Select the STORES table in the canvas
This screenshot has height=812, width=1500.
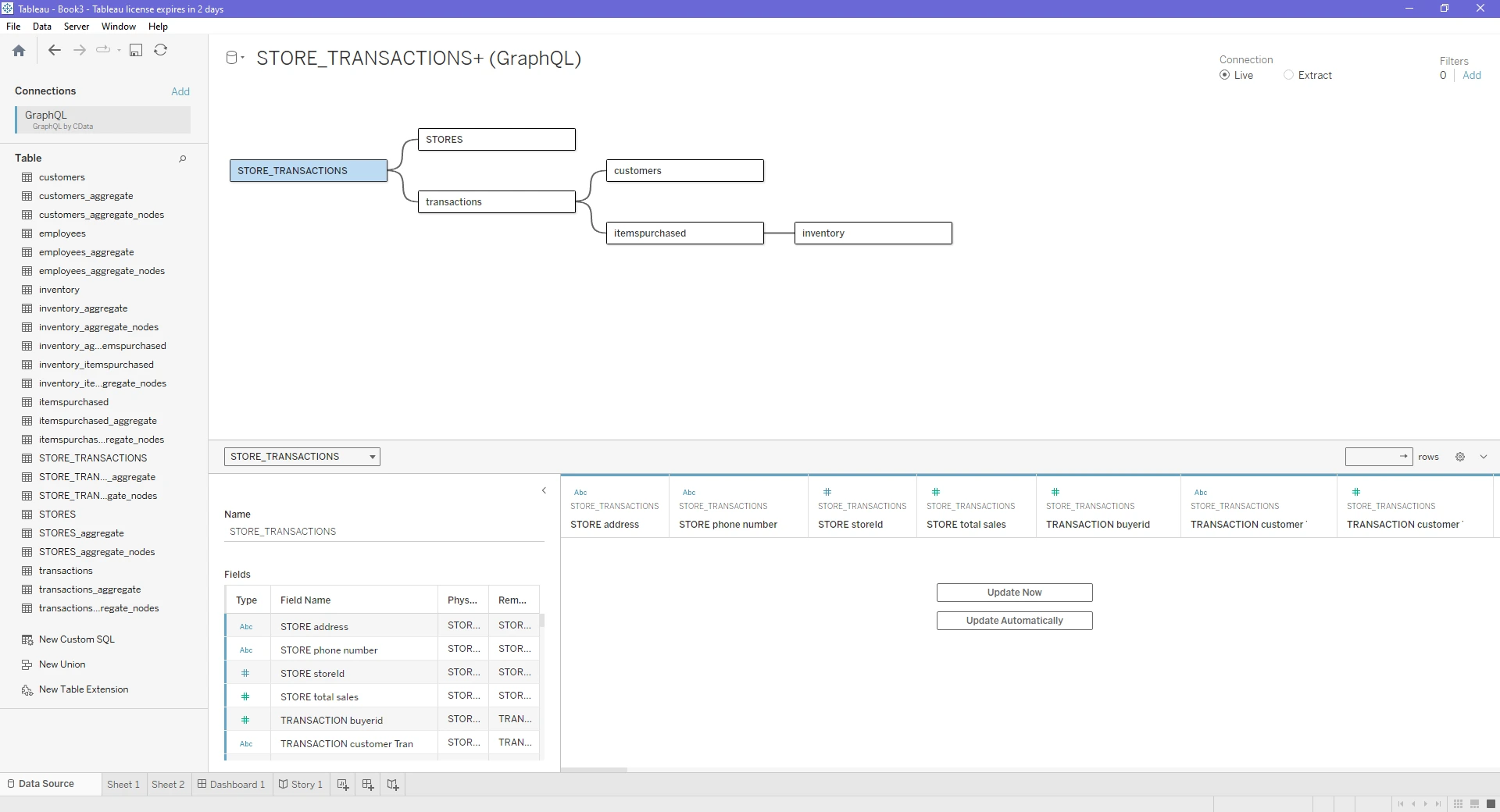(497, 140)
